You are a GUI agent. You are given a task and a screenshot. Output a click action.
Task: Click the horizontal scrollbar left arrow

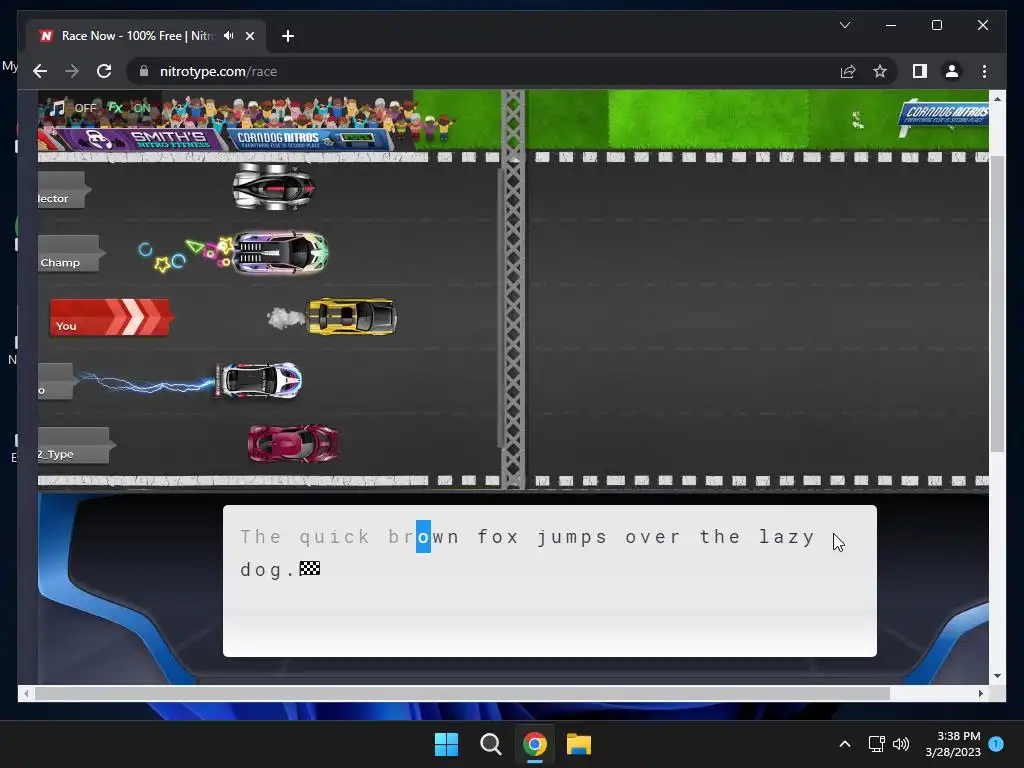click(x=26, y=694)
